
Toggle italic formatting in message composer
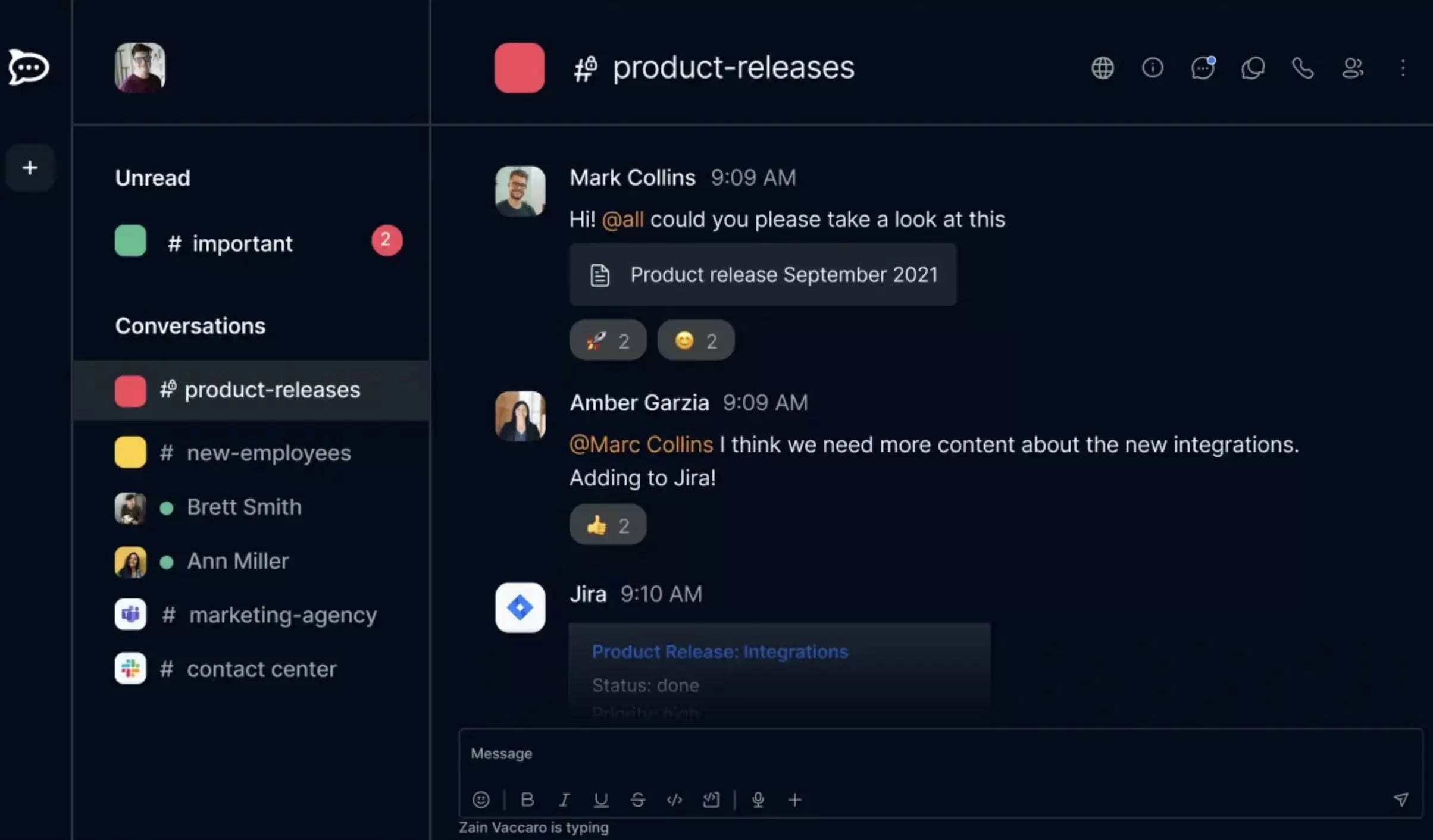click(x=564, y=800)
